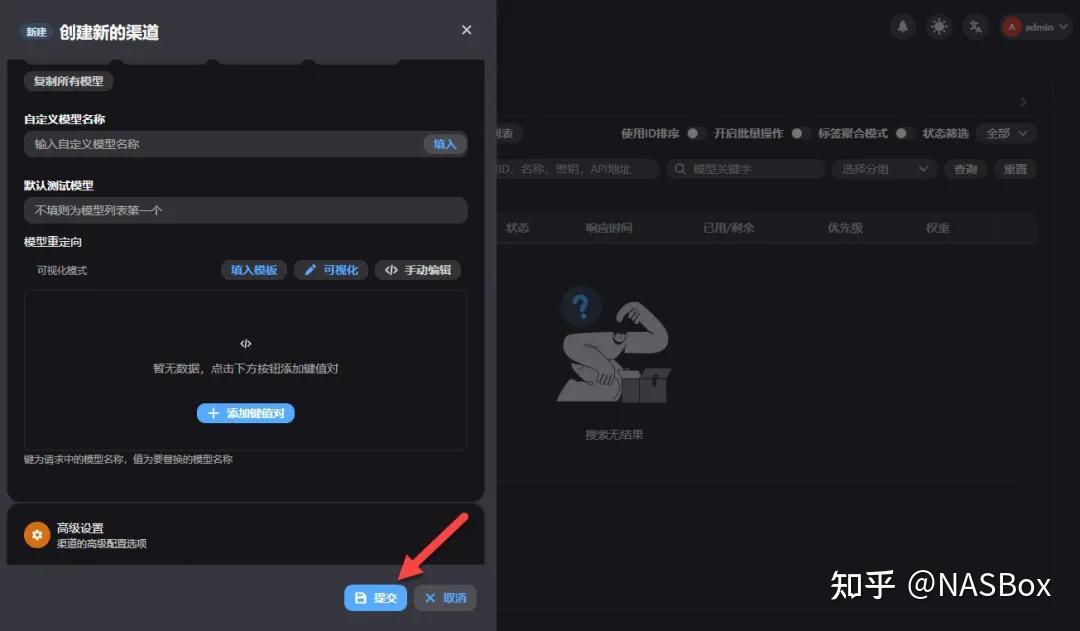Focus the 模型关键字 search field
Viewport: 1080px width, 631px height.
pos(745,169)
